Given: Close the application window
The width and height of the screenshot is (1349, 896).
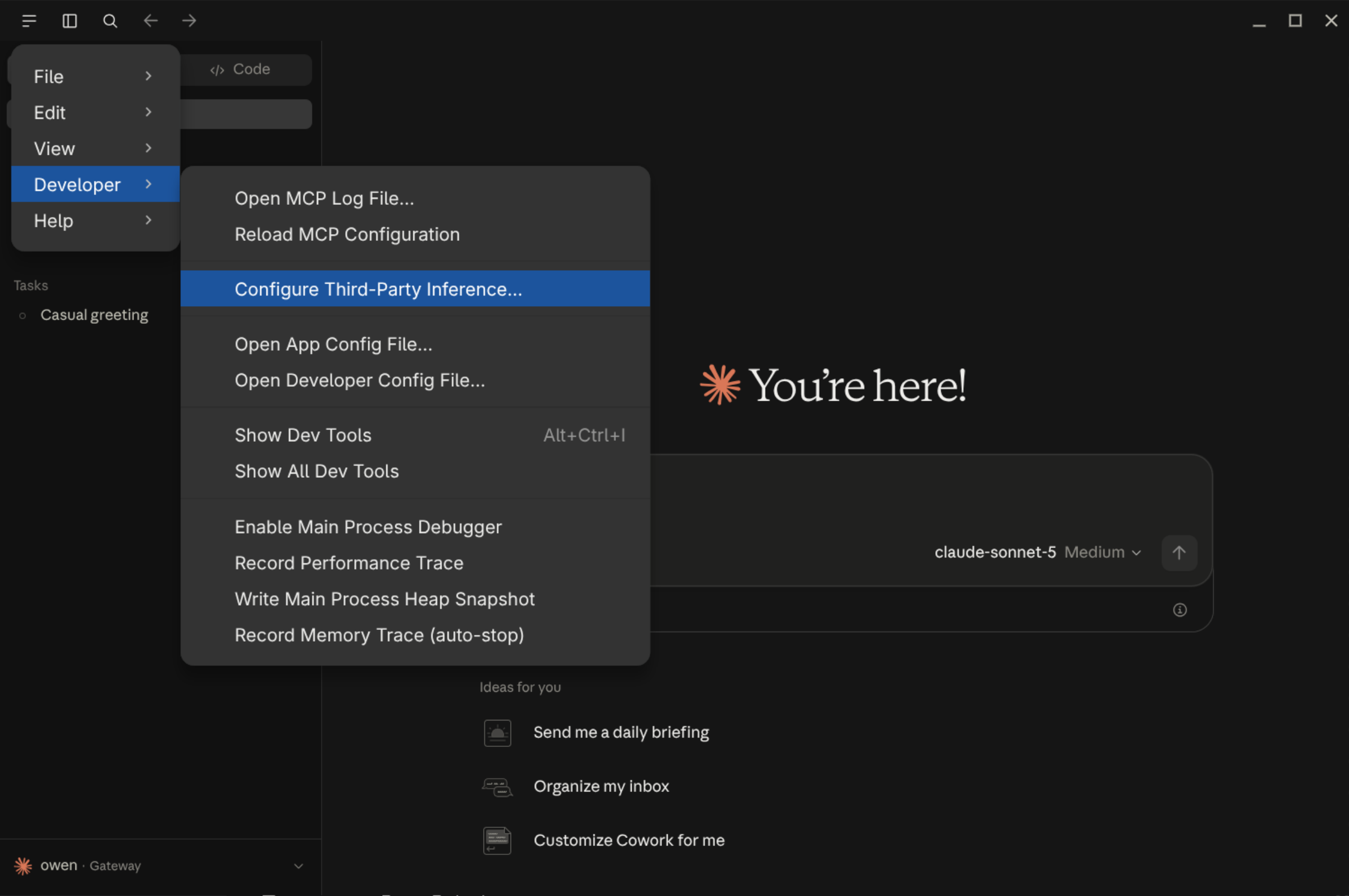Looking at the screenshot, I should point(1332,21).
